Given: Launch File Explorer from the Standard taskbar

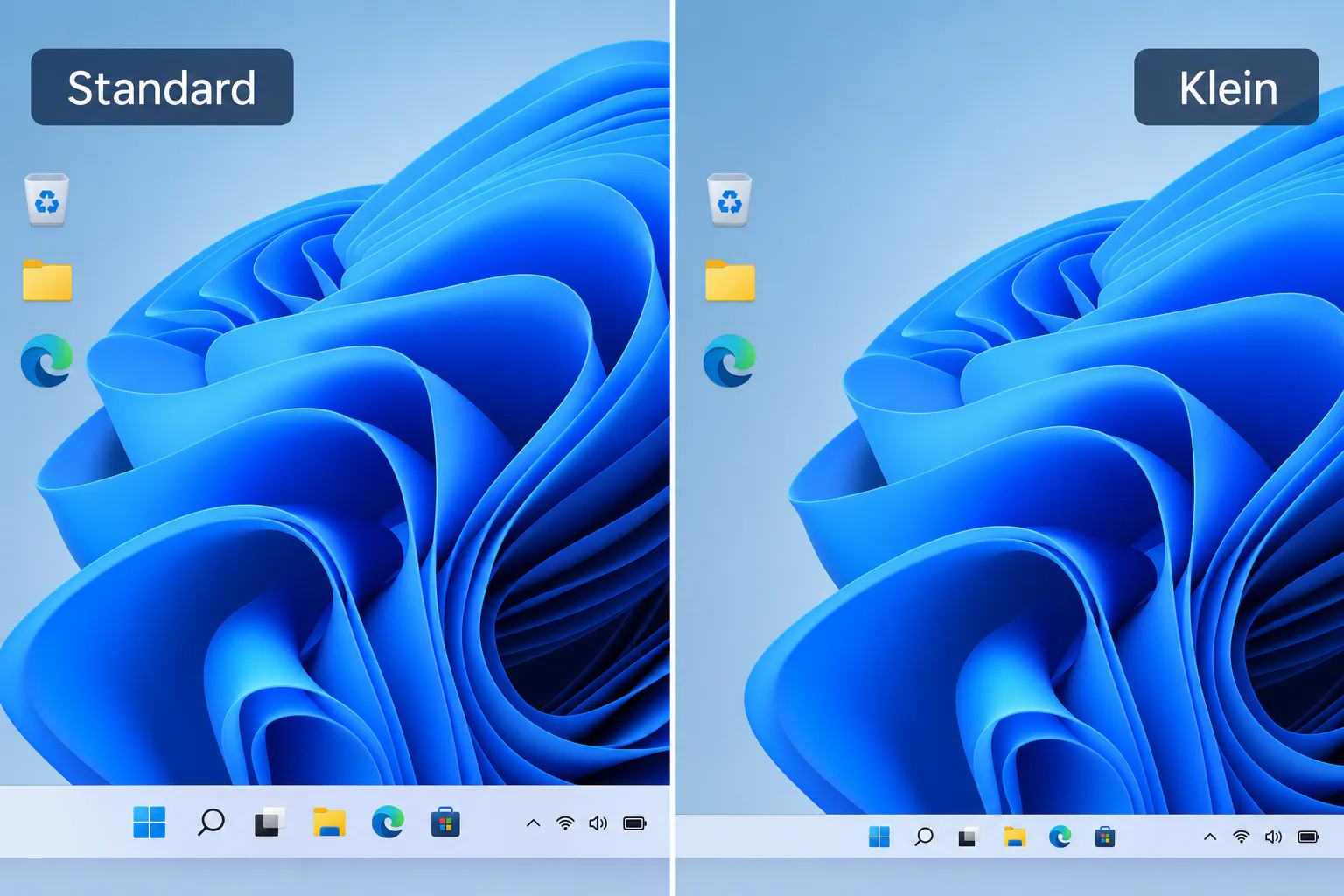Looking at the screenshot, I should click(x=329, y=822).
